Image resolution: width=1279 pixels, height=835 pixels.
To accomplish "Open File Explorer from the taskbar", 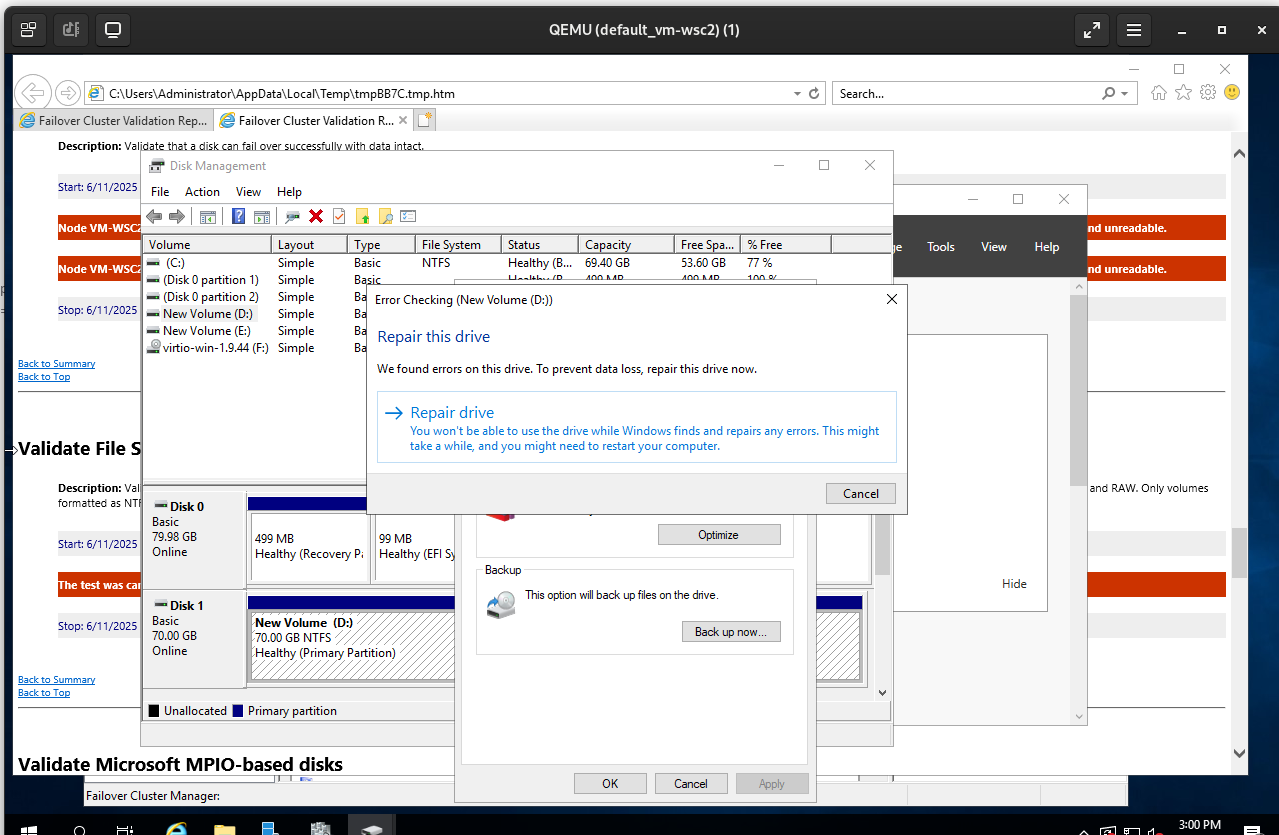I will pos(224,829).
